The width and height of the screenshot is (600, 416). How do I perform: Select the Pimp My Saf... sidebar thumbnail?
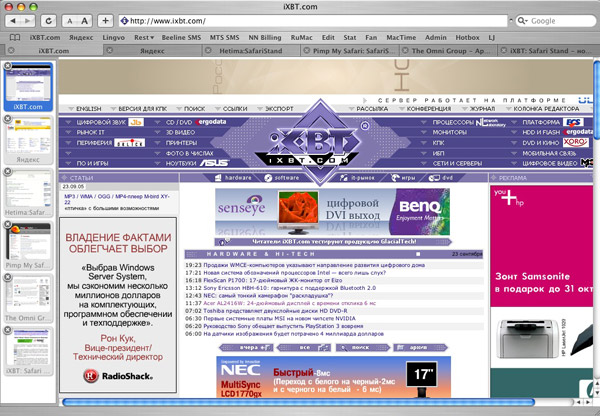point(28,245)
